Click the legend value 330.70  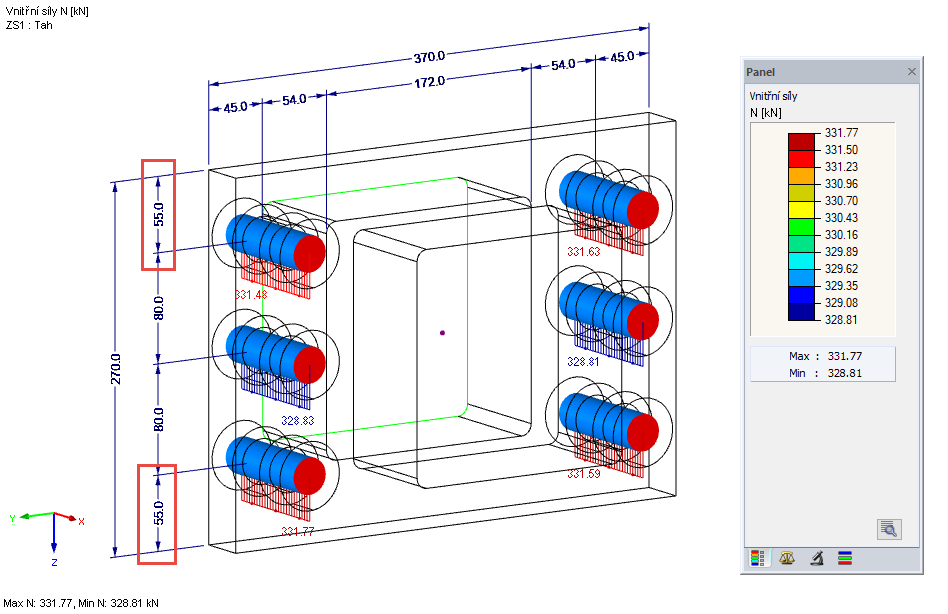(x=841, y=201)
